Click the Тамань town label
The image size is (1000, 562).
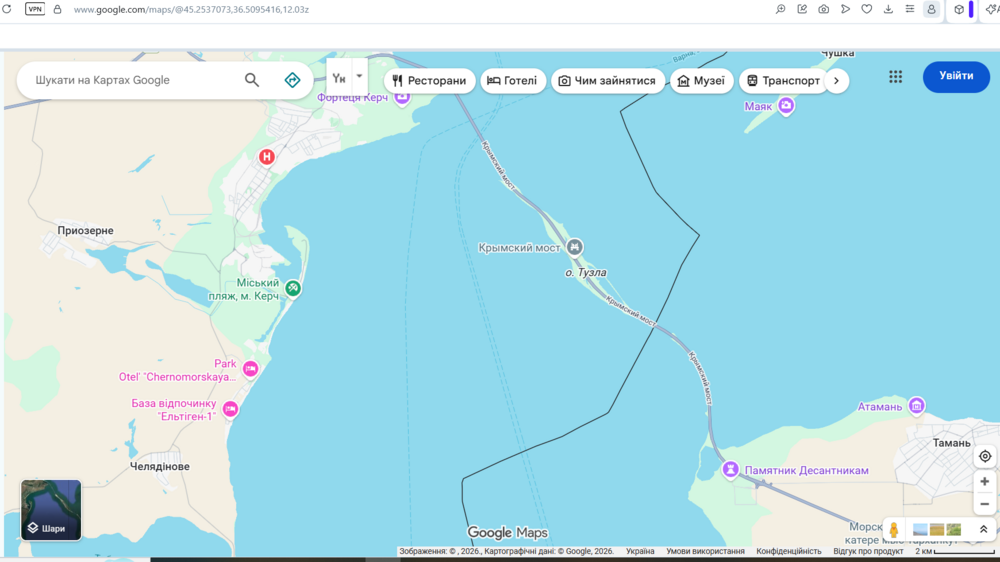(x=952, y=443)
